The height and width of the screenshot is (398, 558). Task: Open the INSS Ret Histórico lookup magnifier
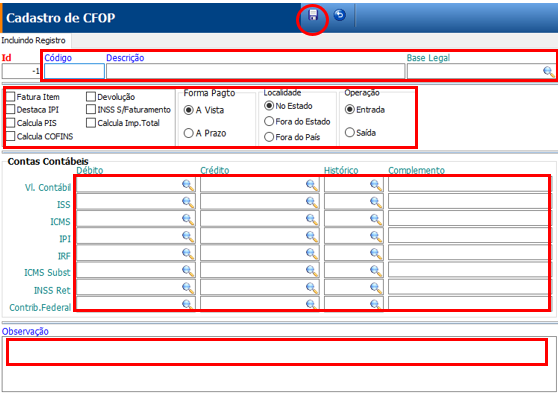(x=376, y=288)
